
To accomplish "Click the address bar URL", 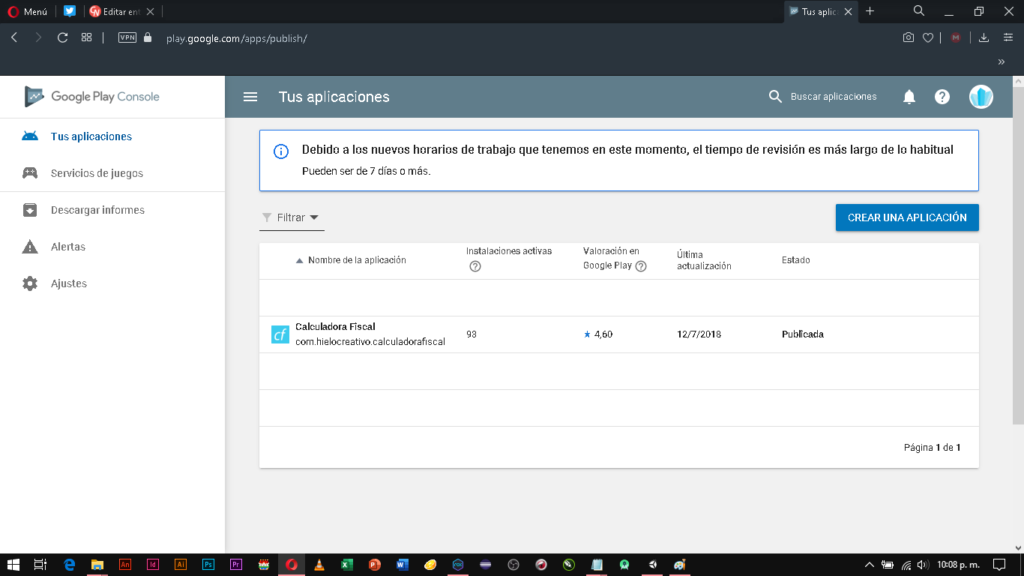I will (236, 39).
